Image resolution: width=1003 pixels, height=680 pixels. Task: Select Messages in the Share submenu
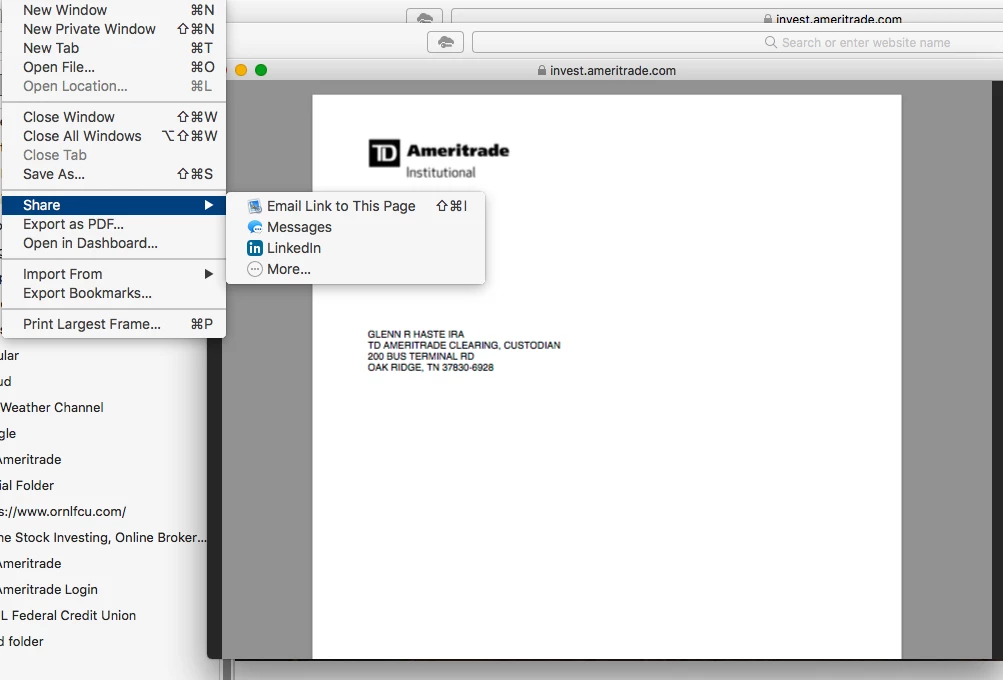pos(356,227)
